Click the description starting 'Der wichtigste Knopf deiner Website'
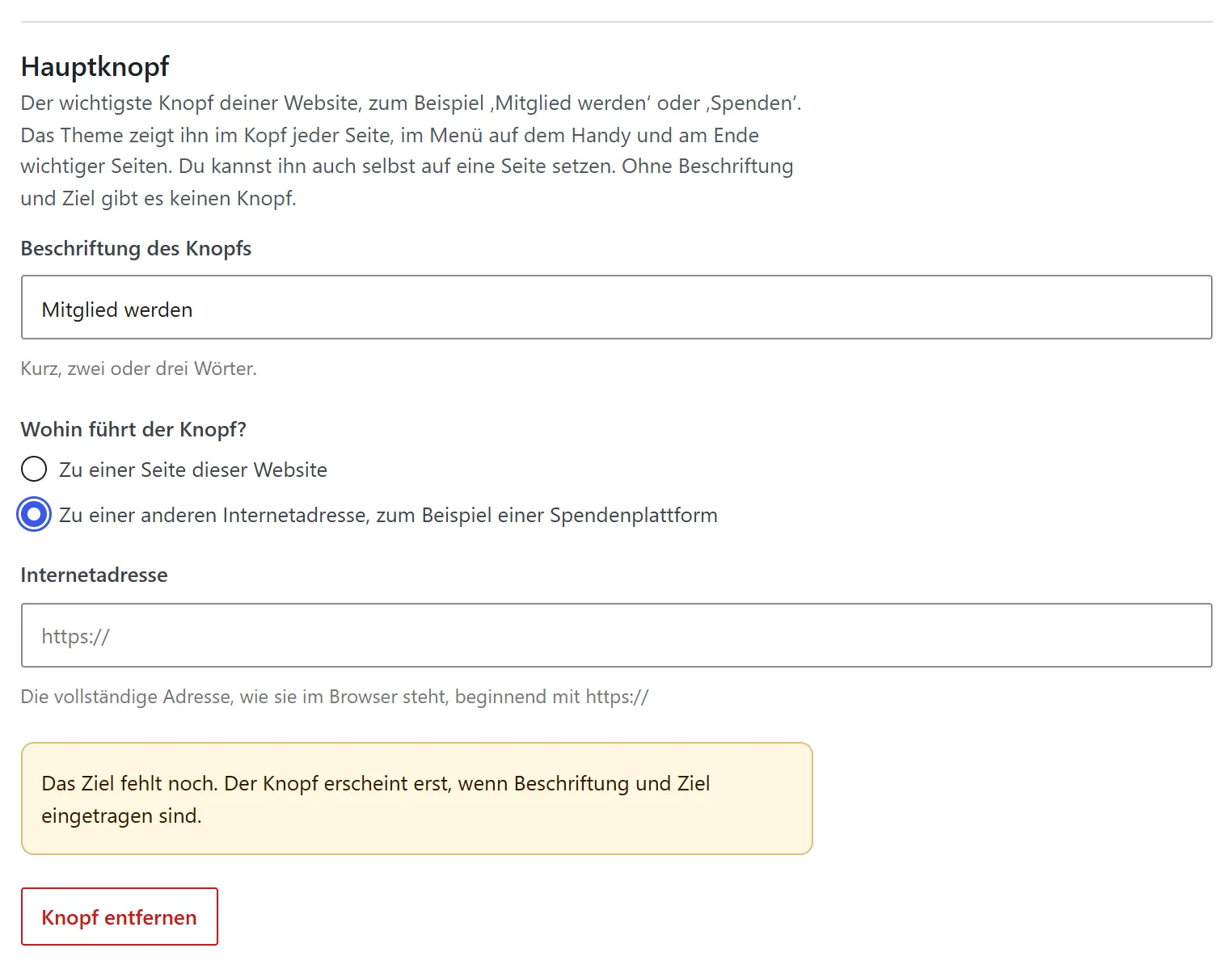 click(x=411, y=150)
